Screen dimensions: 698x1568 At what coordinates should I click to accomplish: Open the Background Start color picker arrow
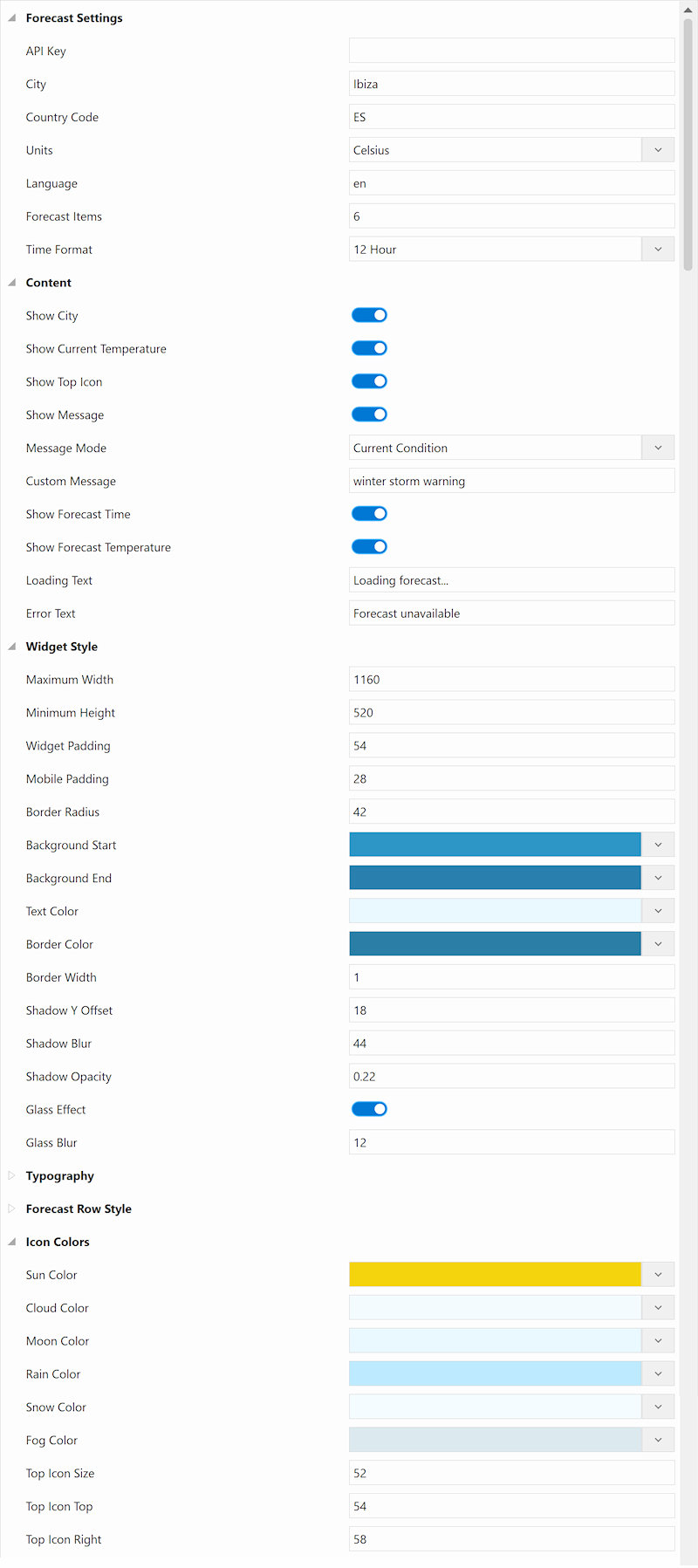click(658, 845)
